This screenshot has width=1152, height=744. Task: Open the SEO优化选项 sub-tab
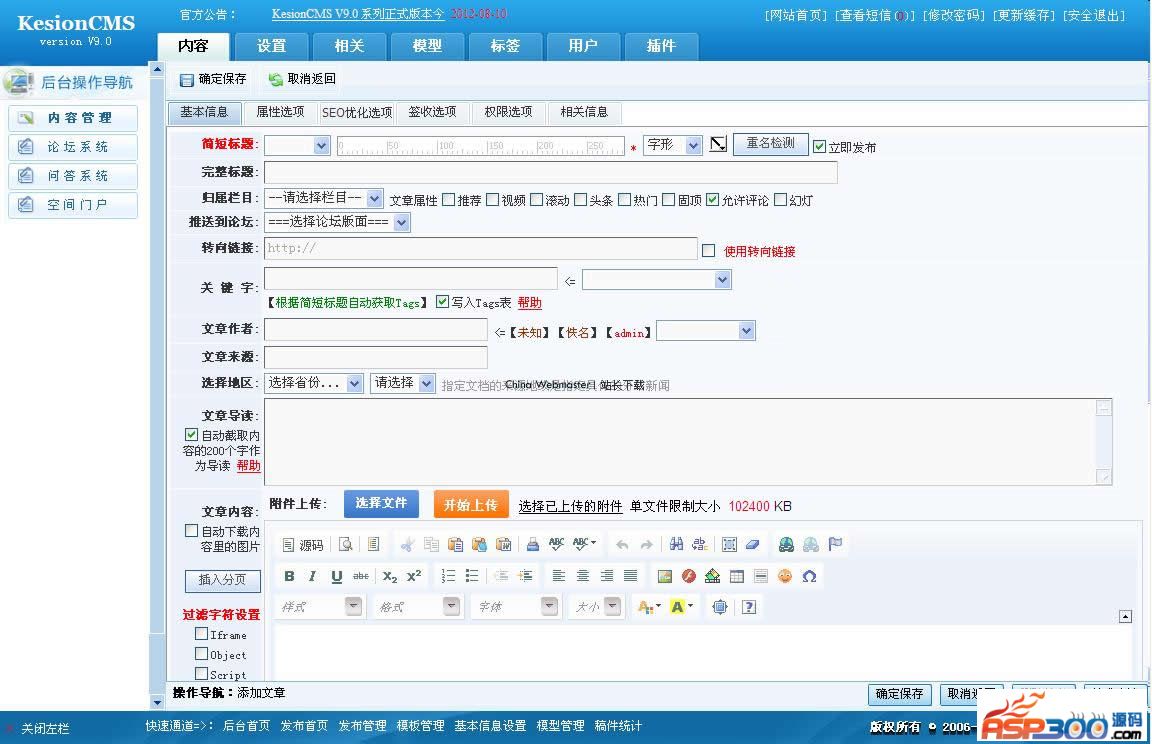pyautogui.click(x=357, y=112)
